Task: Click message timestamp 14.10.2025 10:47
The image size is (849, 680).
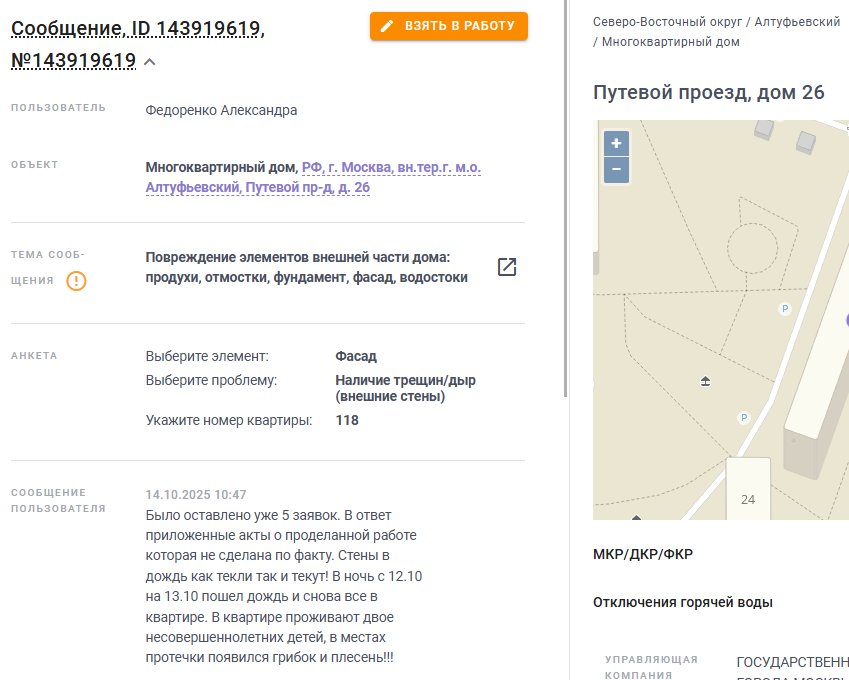Action: tap(195, 494)
